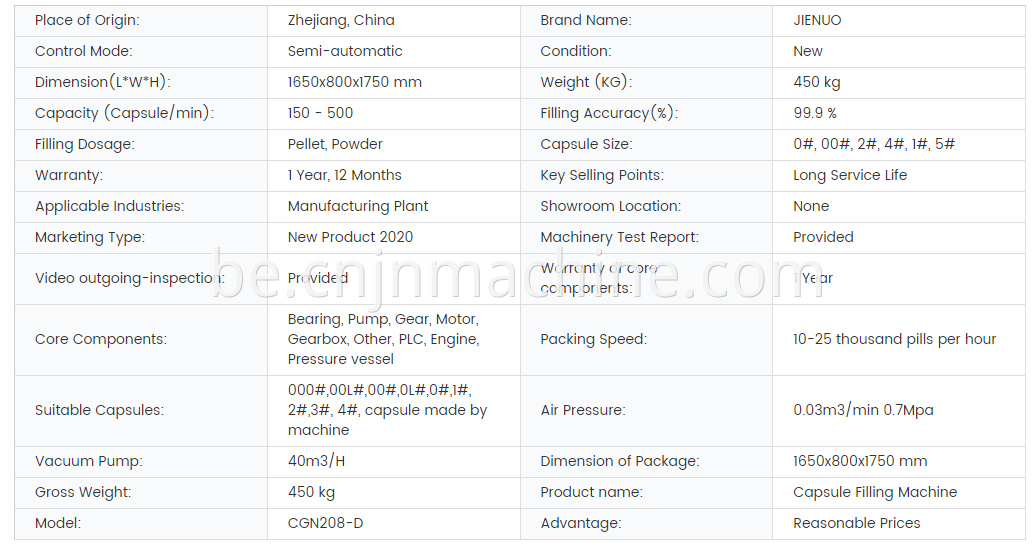Select the "40m3/H" vacuum pump value
The image size is (1034, 557).
click(315, 461)
